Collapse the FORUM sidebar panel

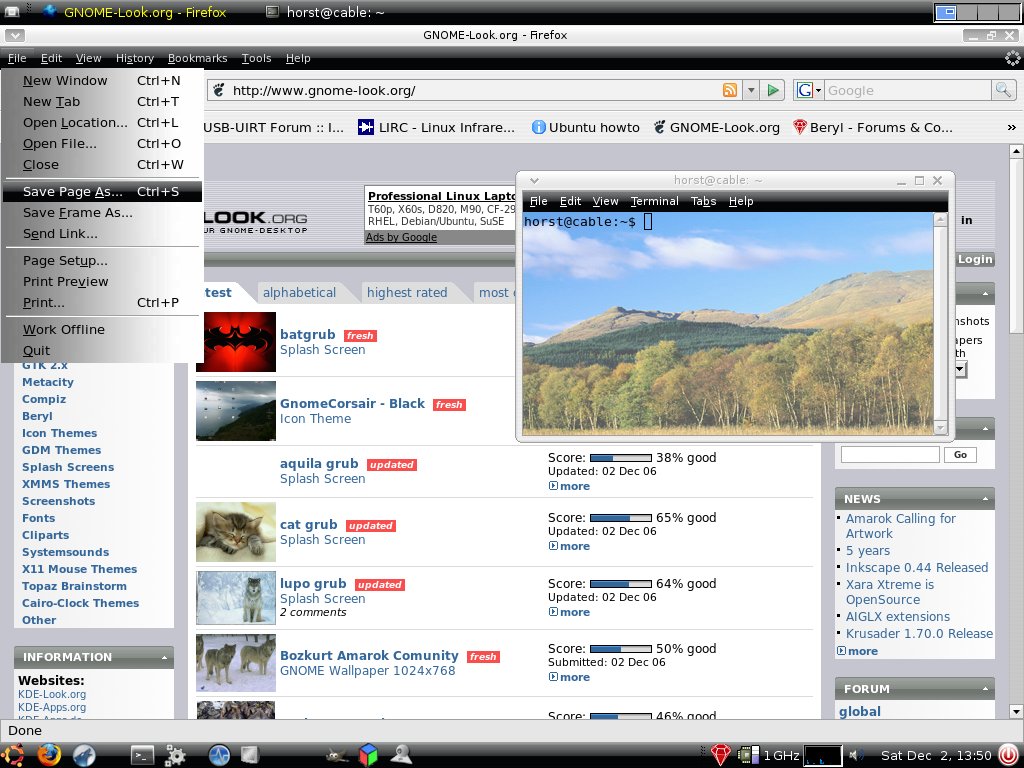[x=985, y=689]
